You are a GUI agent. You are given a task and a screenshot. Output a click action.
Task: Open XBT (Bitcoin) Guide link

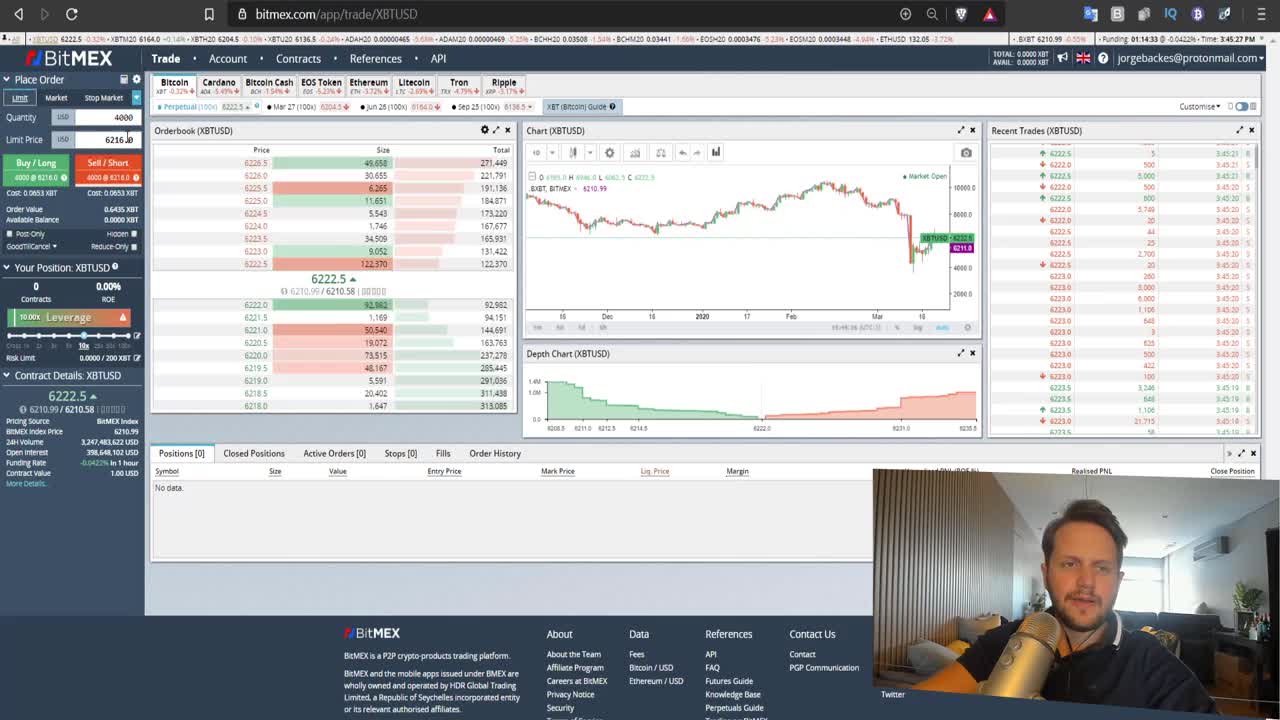tap(581, 106)
